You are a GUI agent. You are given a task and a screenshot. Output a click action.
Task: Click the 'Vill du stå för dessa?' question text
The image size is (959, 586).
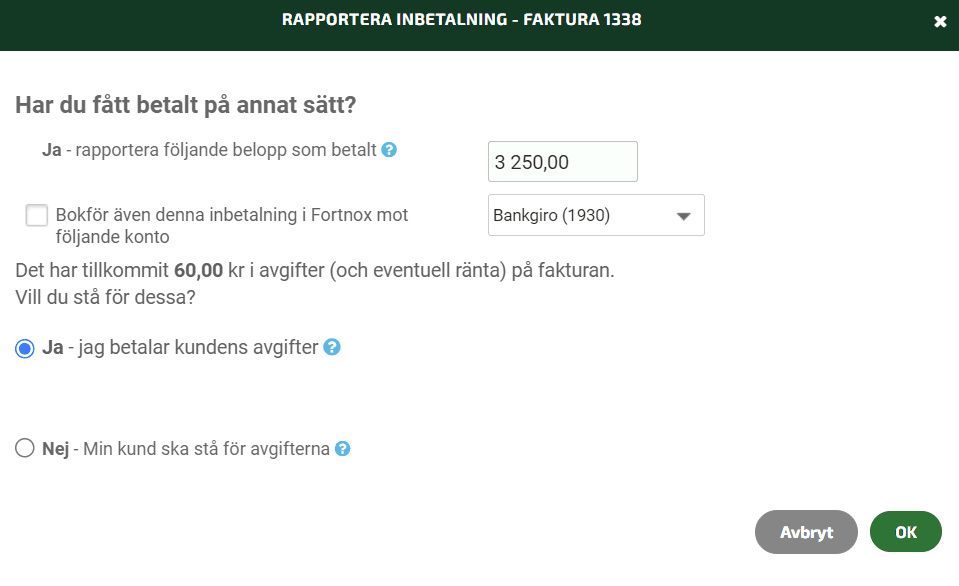(105, 297)
